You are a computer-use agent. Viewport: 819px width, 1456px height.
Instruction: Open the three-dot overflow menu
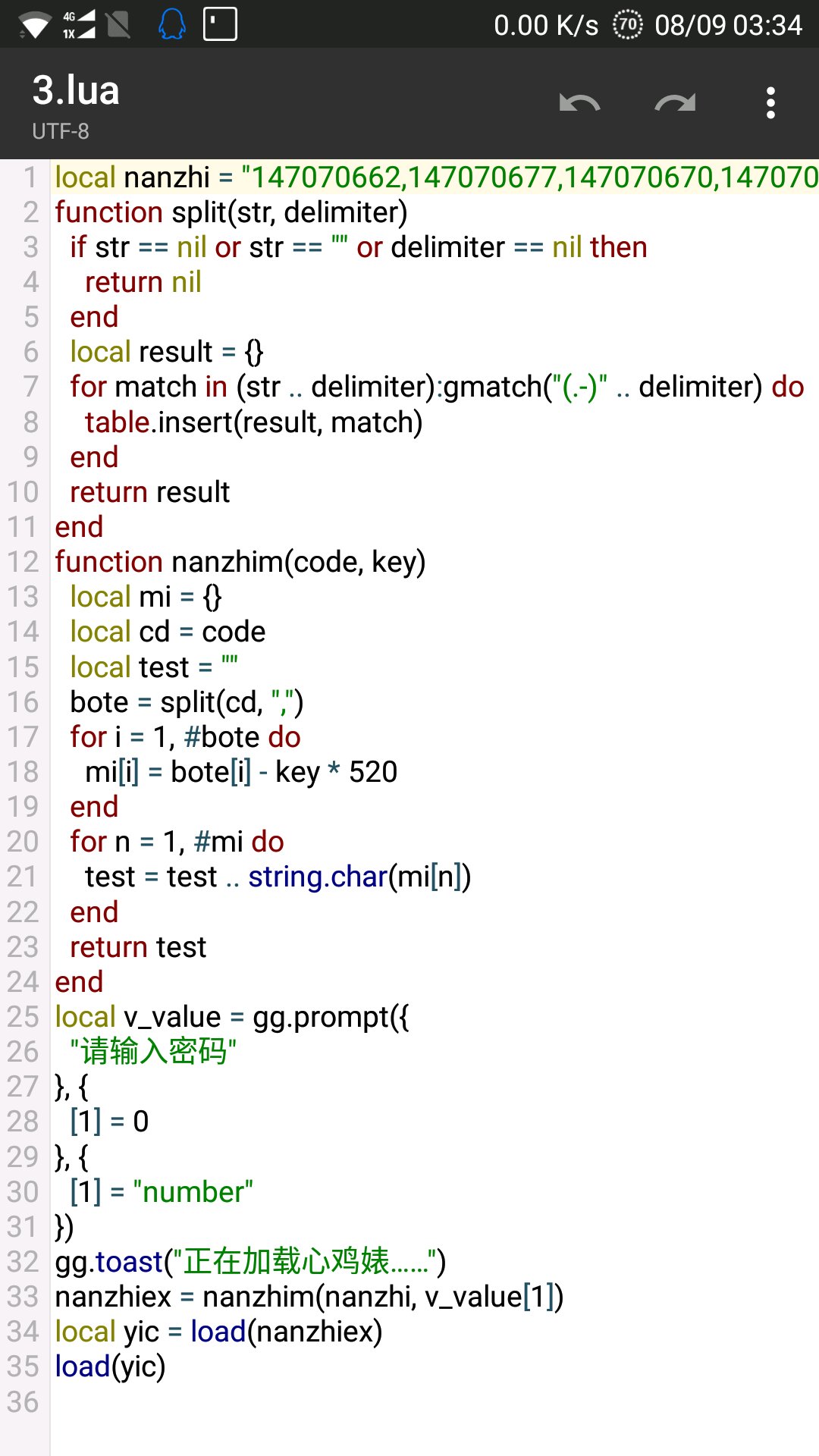pos(770,103)
